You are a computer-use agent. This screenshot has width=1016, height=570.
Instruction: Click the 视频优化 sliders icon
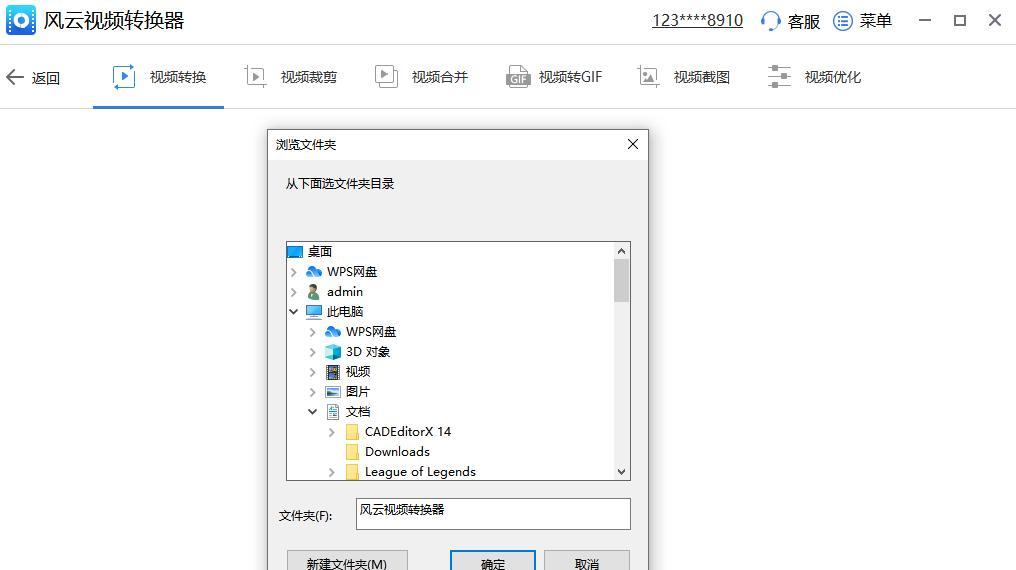779,76
